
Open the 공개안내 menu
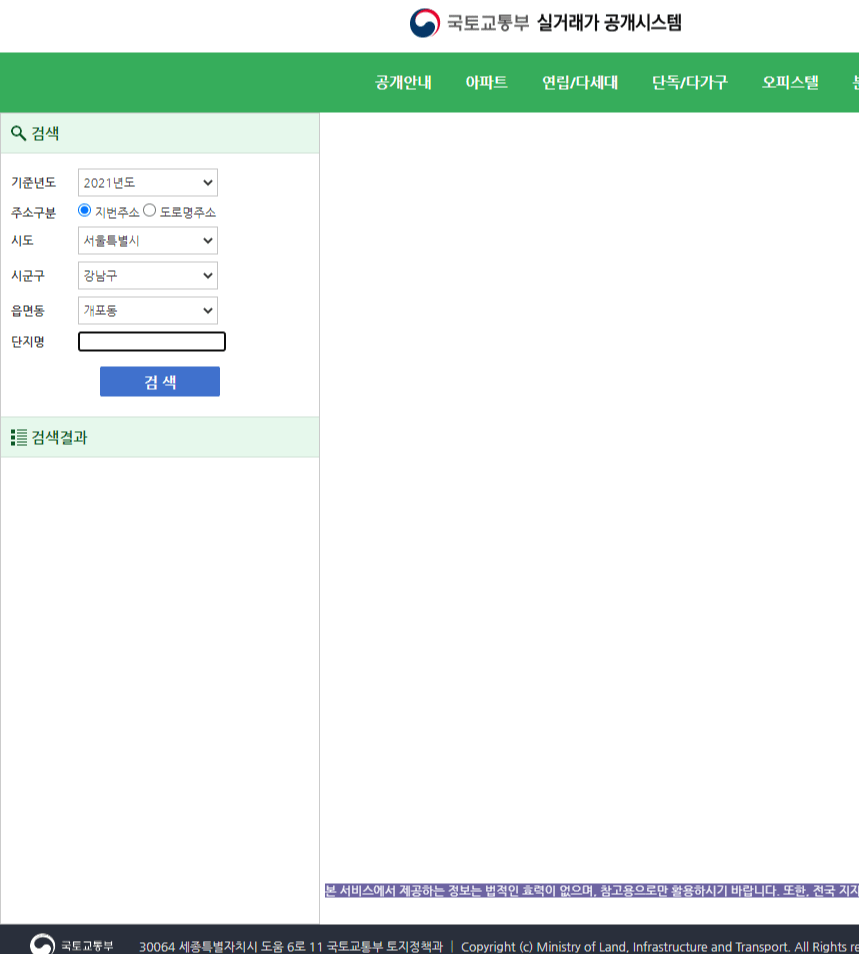403,83
